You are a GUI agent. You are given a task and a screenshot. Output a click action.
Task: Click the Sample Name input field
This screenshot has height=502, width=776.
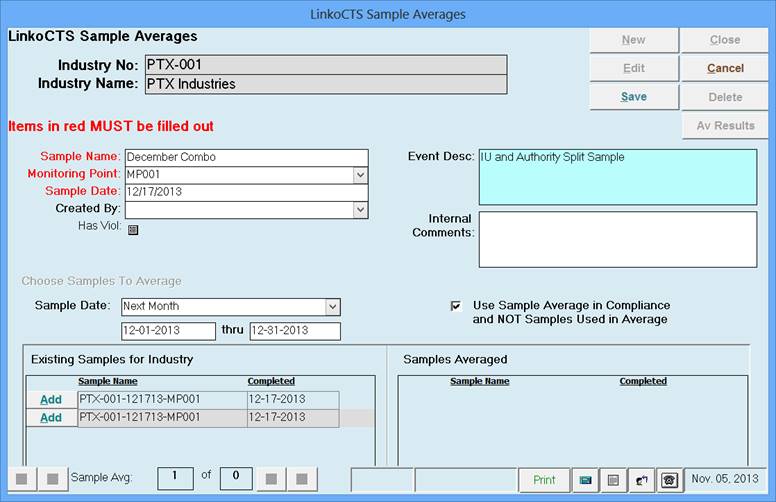(246, 157)
